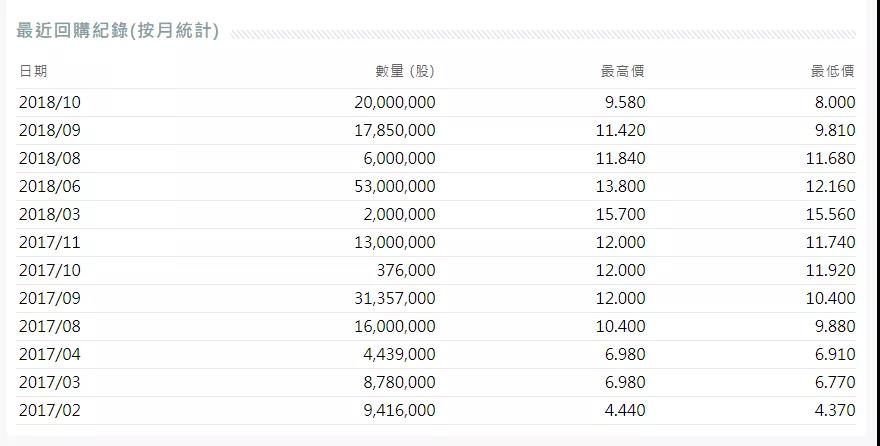Click the 53,000,000 shares quantity
The width and height of the screenshot is (880, 446).
click(394, 186)
